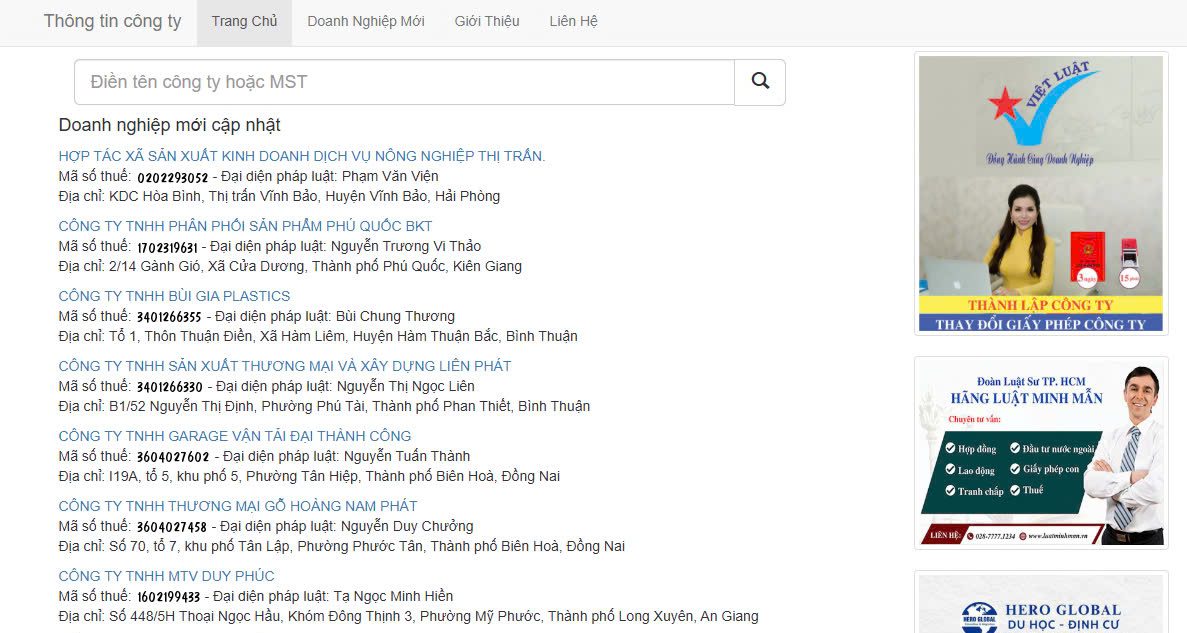This screenshot has width=1187, height=633.
Task: Click the Việt Luật red star logo
Action: coord(1003,103)
